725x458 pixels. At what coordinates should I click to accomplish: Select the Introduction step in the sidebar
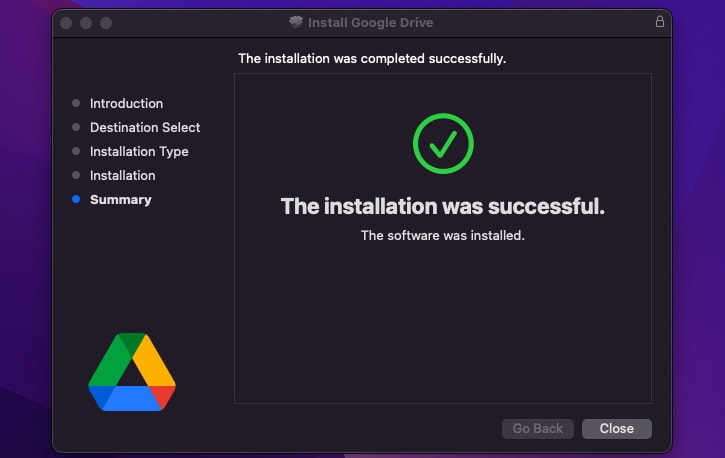(x=126, y=104)
